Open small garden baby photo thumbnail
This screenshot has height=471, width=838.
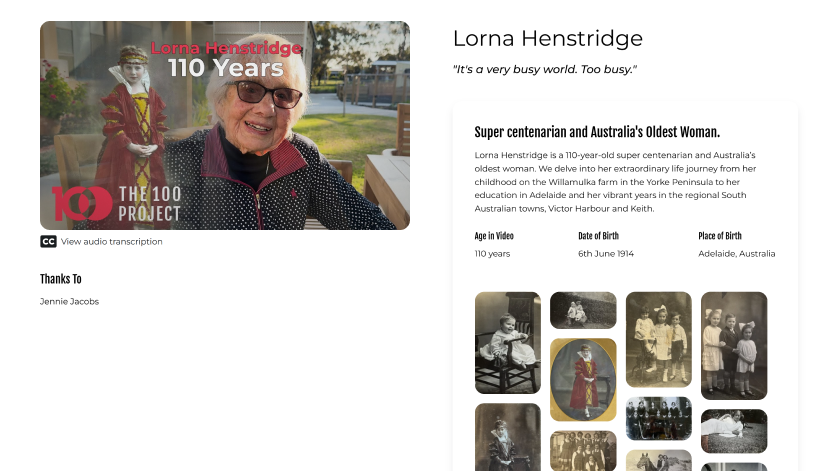click(583, 310)
